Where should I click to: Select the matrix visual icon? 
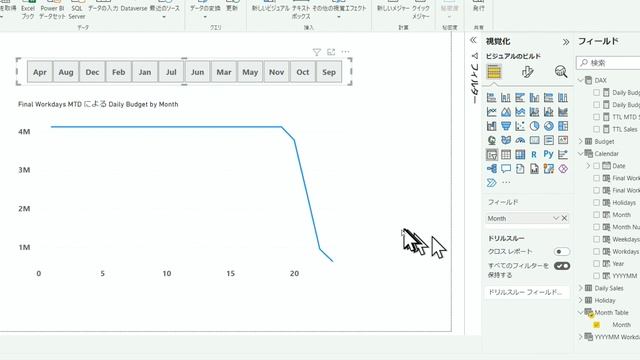pyautogui.click(x=520, y=155)
